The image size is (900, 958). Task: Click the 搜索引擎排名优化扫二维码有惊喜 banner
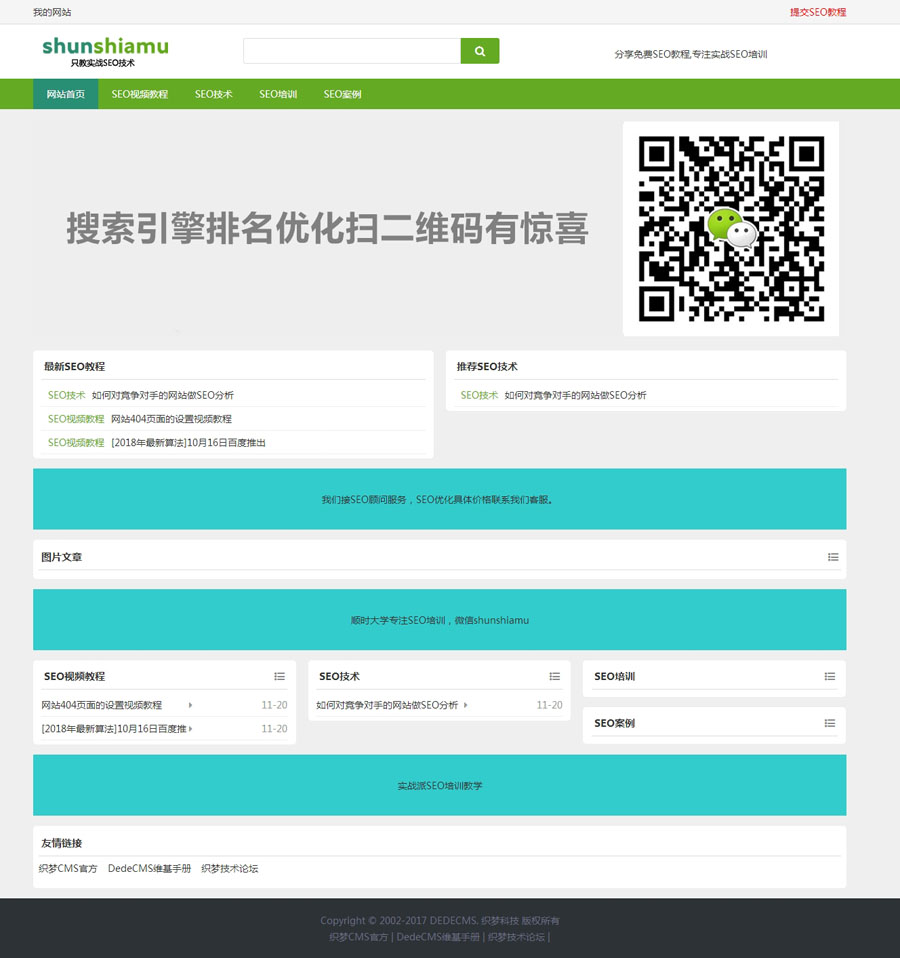point(327,229)
